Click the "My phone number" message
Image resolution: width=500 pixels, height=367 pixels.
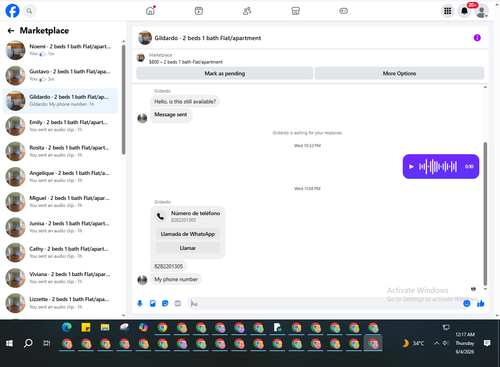point(176,279)
